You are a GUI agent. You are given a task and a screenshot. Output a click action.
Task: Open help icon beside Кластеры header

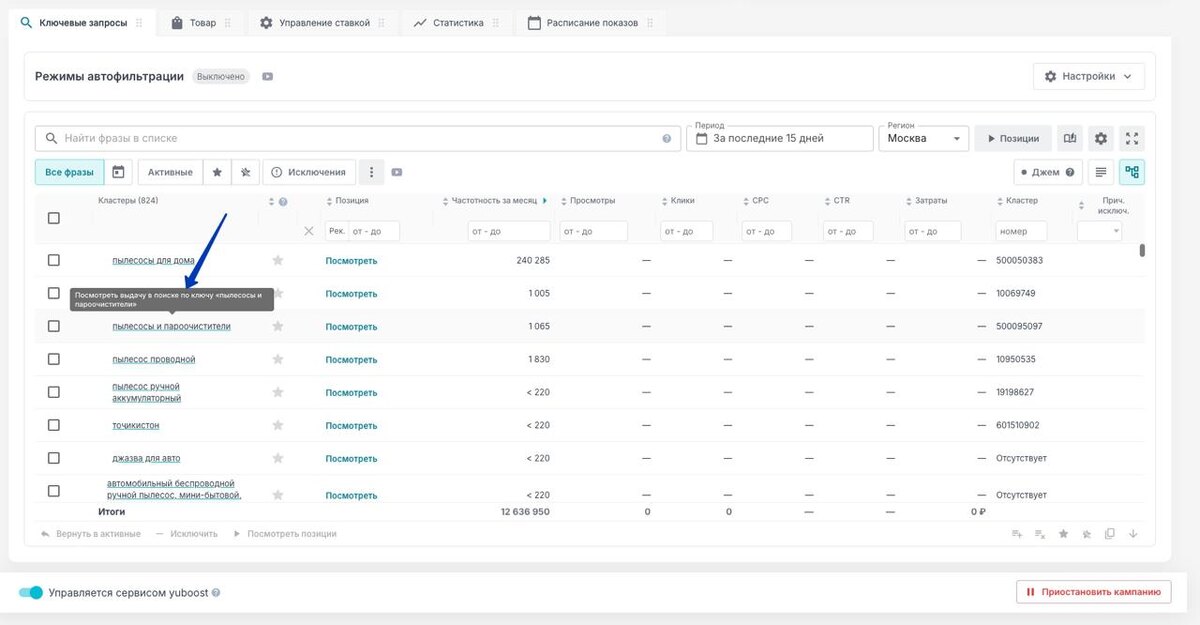[x=283, y=202]
